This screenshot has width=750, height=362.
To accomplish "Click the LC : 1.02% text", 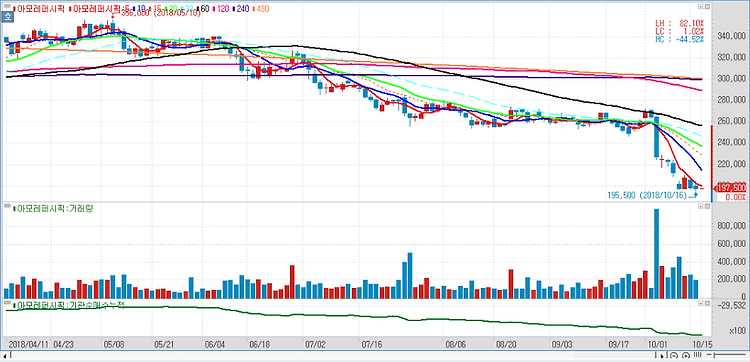I will pyautogui.click(x=680, y=31).
